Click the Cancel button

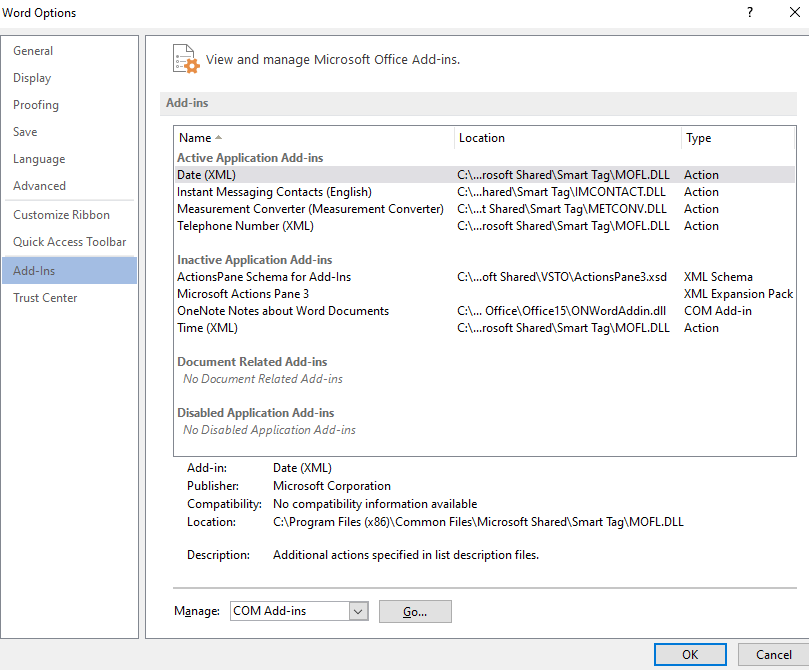pos(773,655)
